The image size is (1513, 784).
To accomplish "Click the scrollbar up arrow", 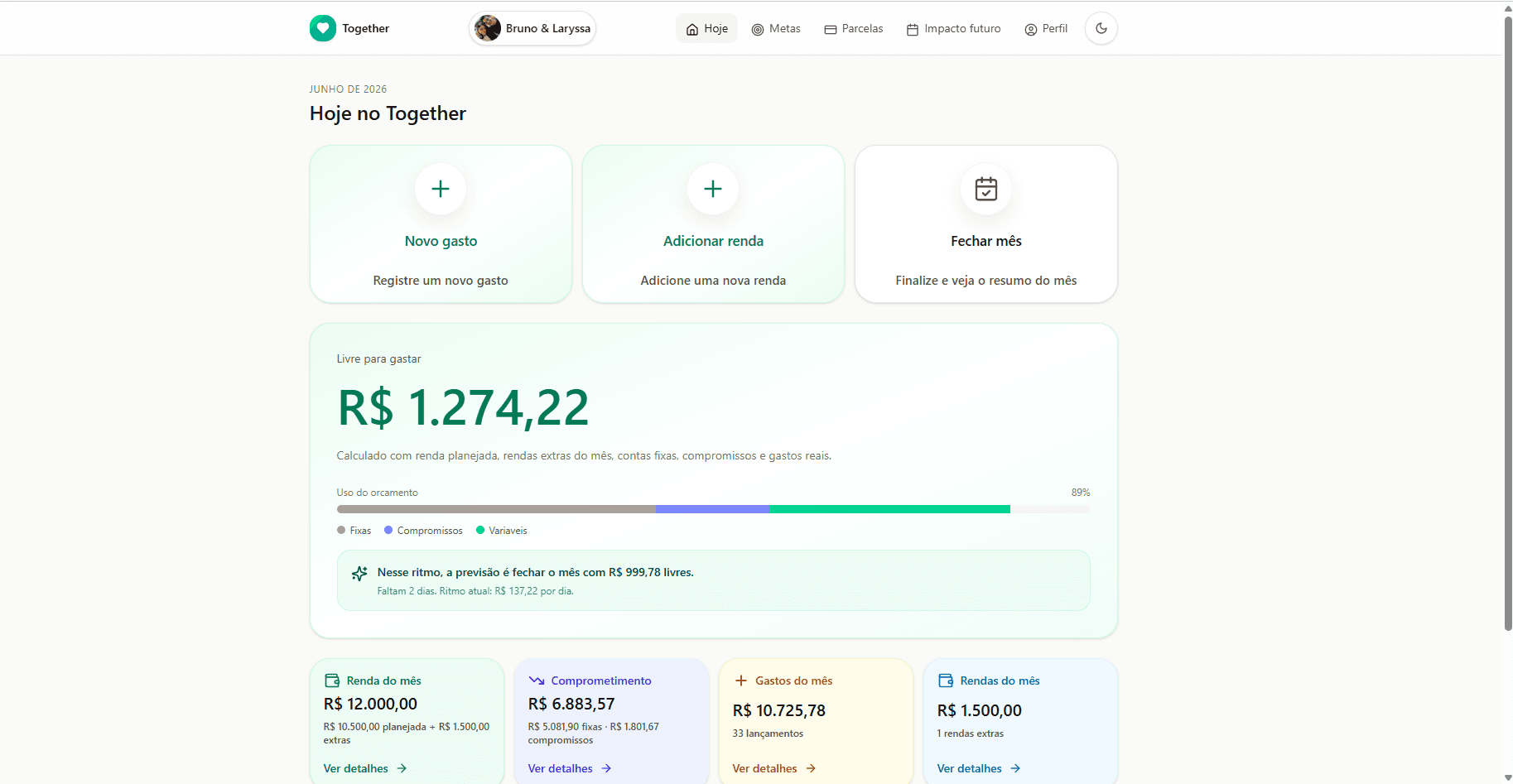I will 1508,8.
